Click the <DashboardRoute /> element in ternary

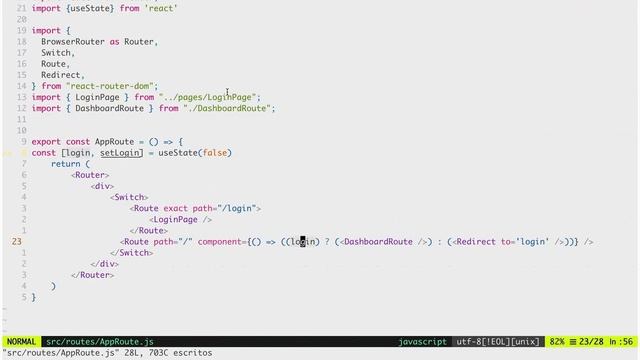tap(383, 242)
